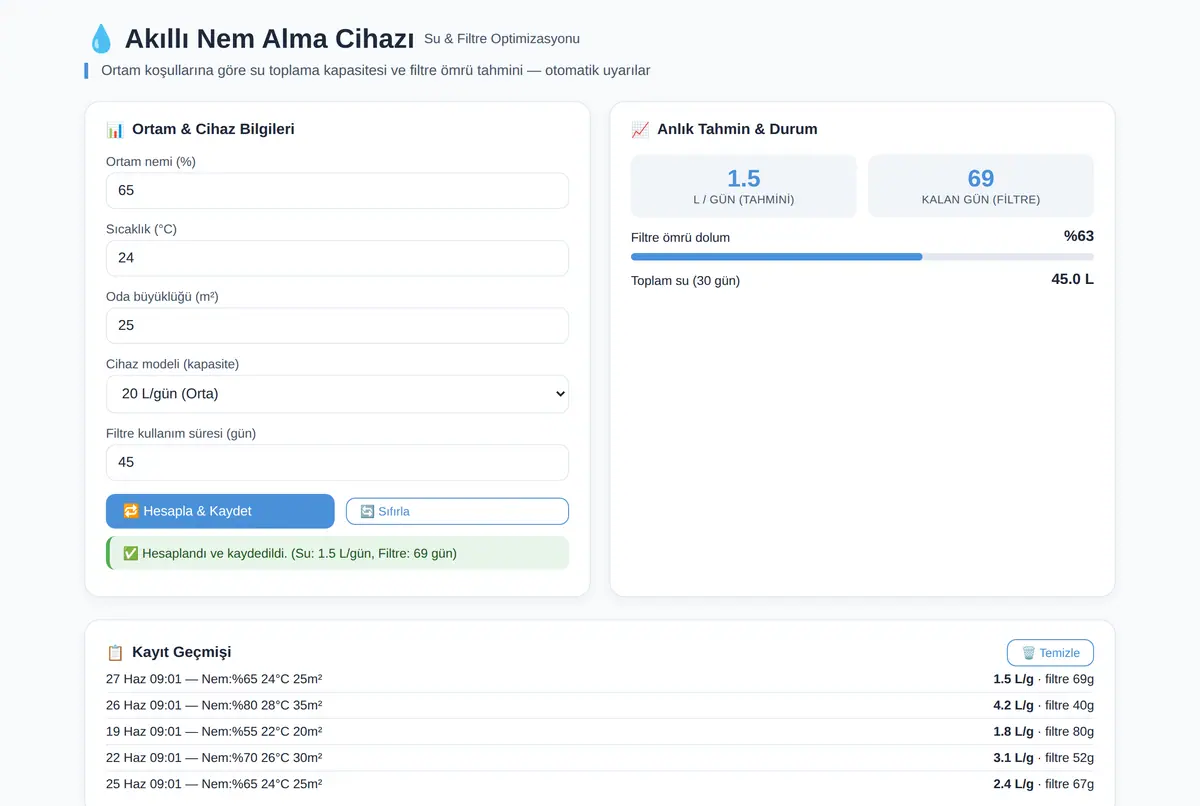Open the Cihaz modeli dropdown
Screen dimensions: 1200x806
pyautogui.click(x=337, y=394)
